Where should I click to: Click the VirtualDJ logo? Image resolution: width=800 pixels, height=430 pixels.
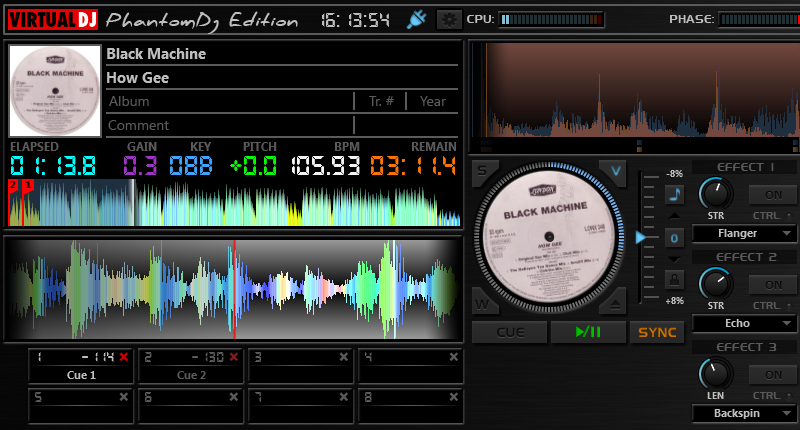coord(53,20)
